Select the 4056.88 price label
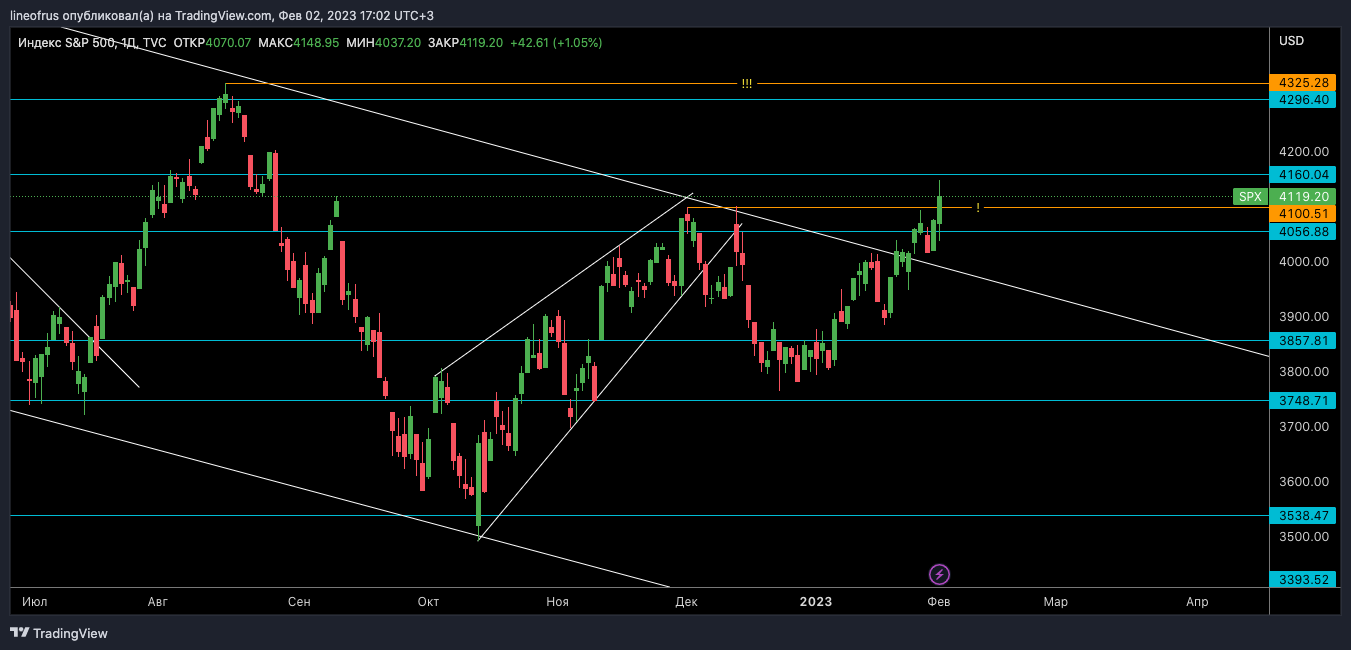 pos(1301,231)
